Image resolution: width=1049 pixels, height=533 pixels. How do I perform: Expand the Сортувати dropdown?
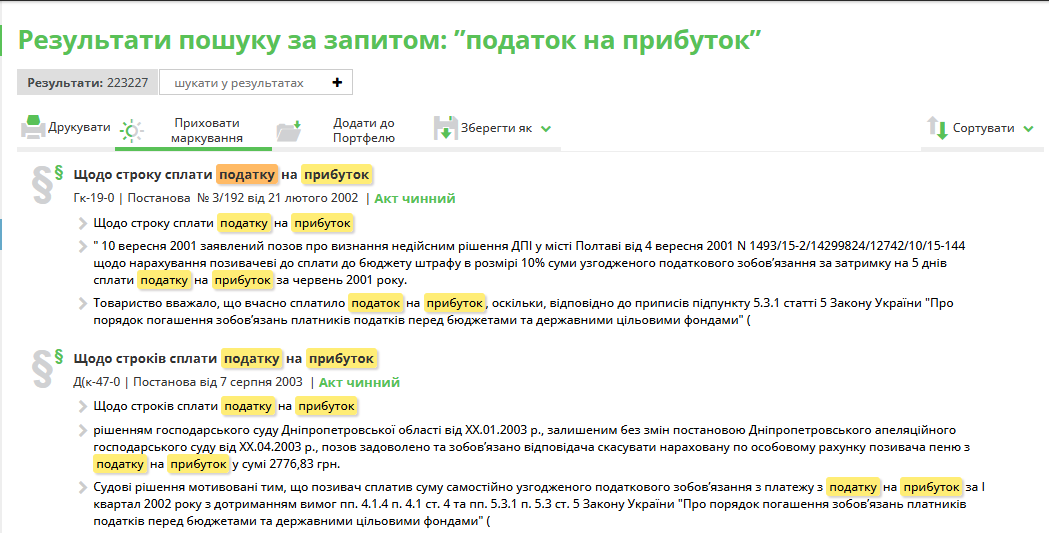[1028, 129]
